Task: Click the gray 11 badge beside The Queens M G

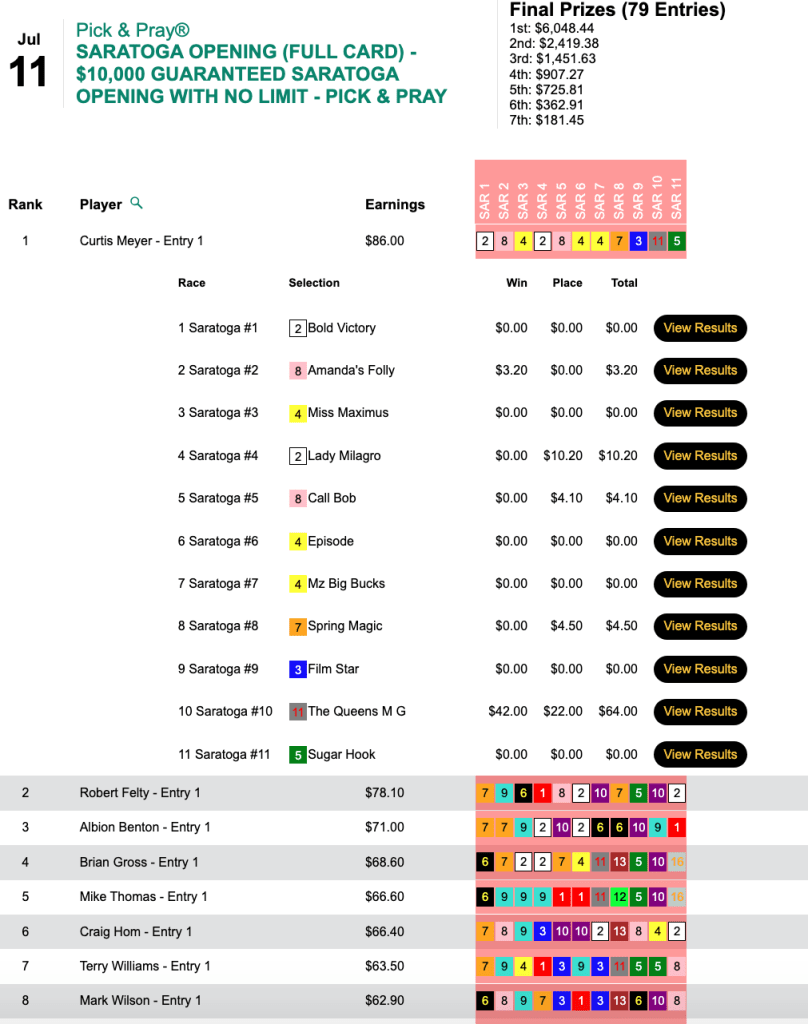Action: point(297,712)
